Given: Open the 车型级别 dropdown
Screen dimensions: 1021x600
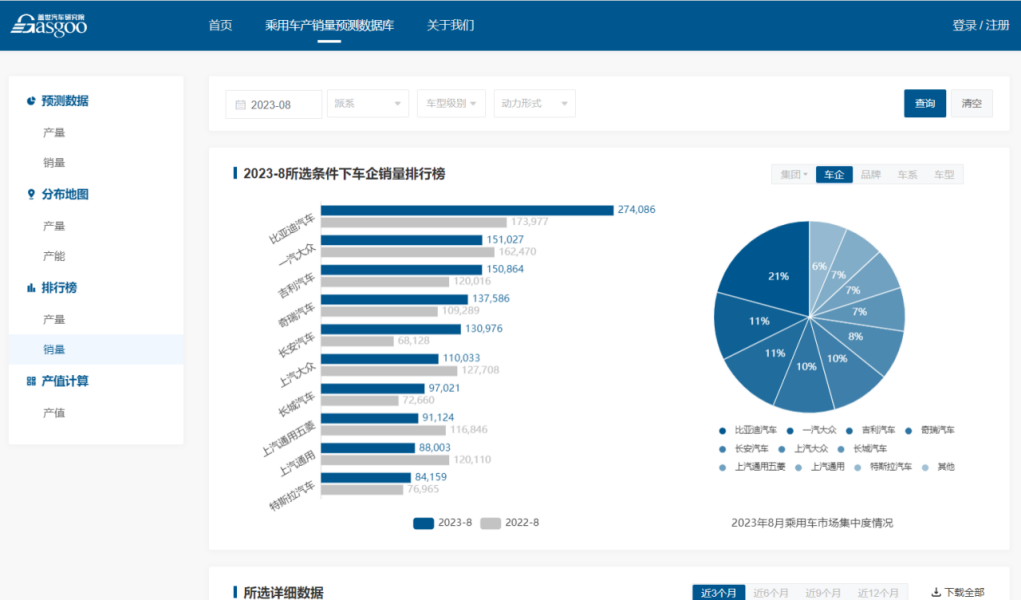Looking at the screenshot, I should [x=451, y=104].
